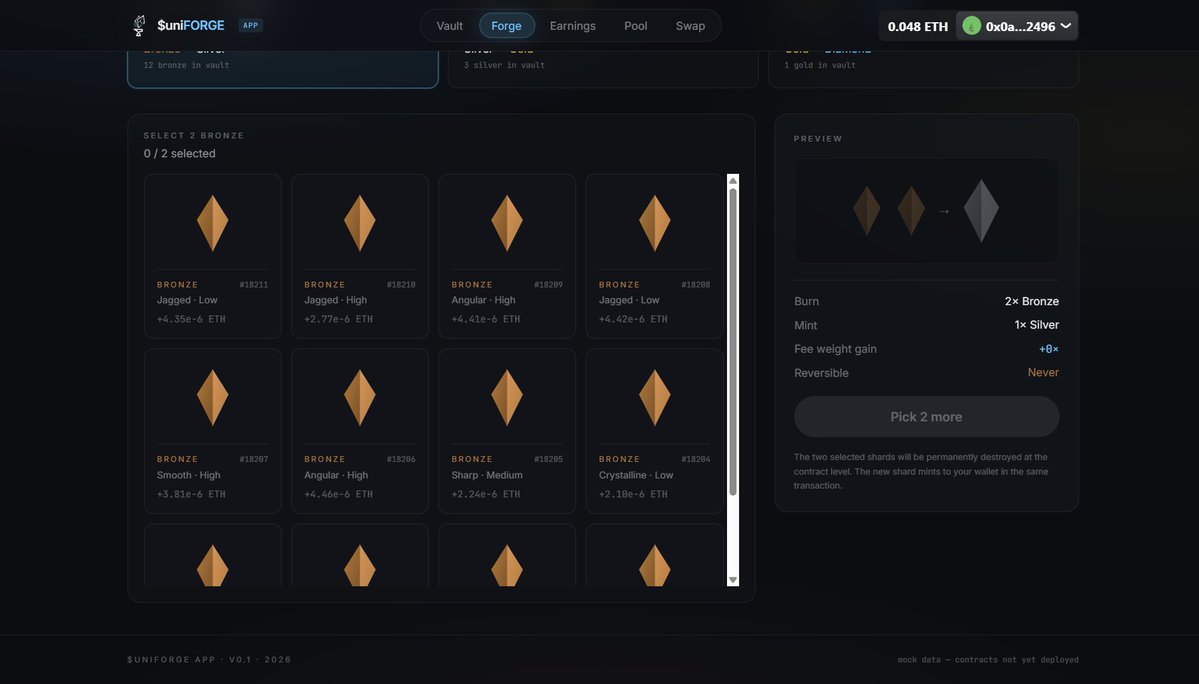
Task: Switch to the Vault tab
Action: click(x=450, y=26)
